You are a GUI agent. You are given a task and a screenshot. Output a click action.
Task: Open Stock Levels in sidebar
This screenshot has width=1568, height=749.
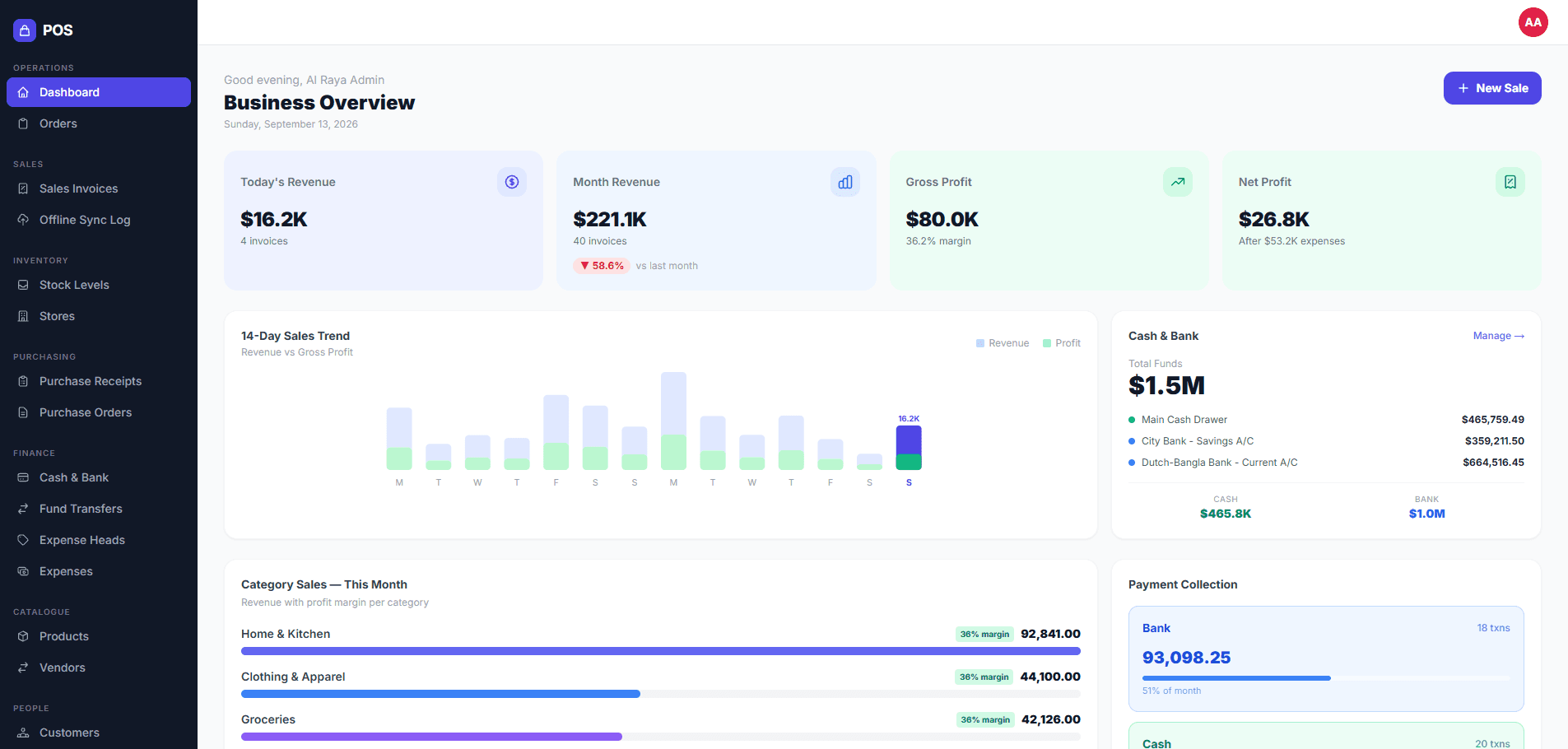pos(99,285)
